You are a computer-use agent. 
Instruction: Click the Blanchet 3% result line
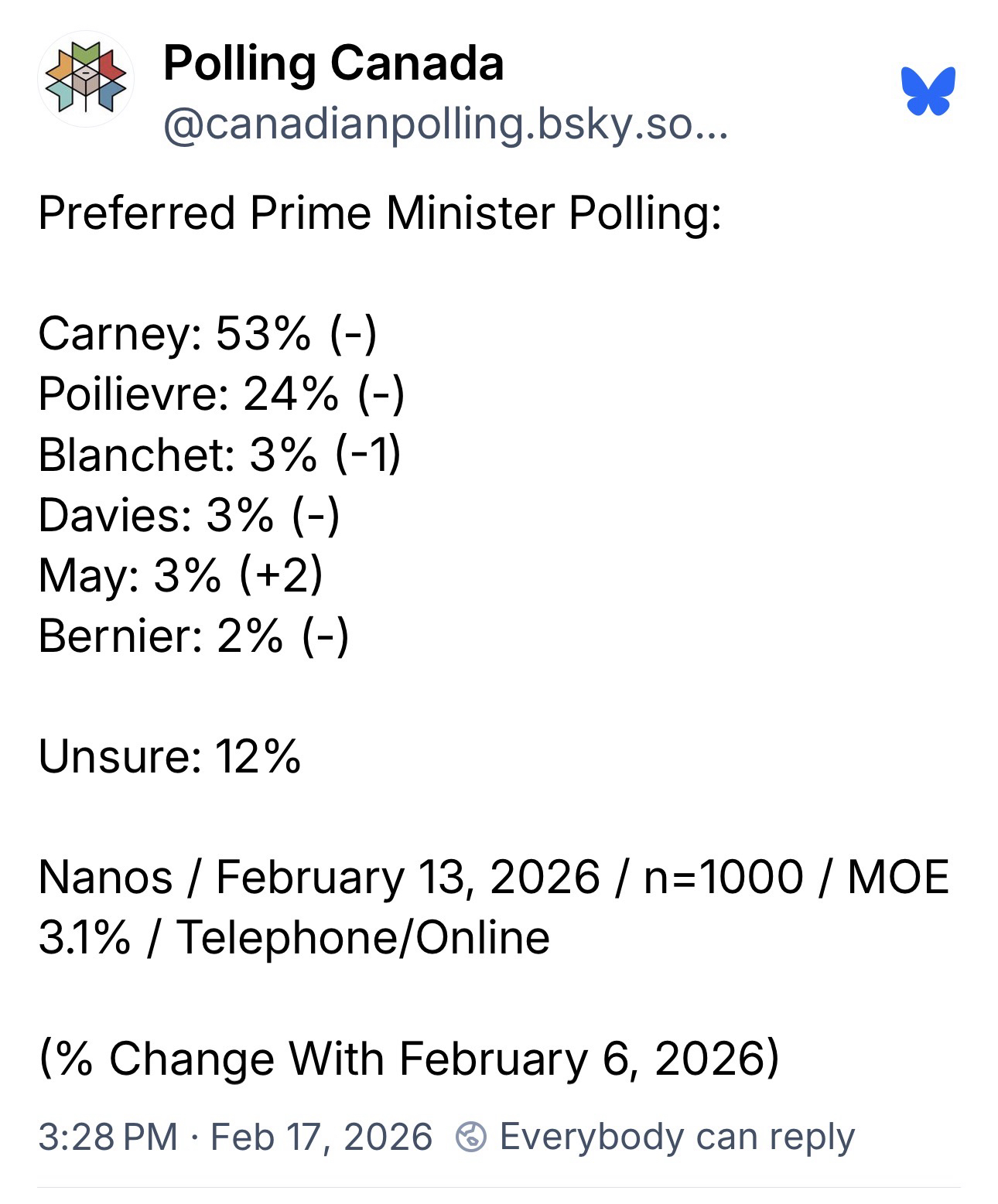(220, 455)
